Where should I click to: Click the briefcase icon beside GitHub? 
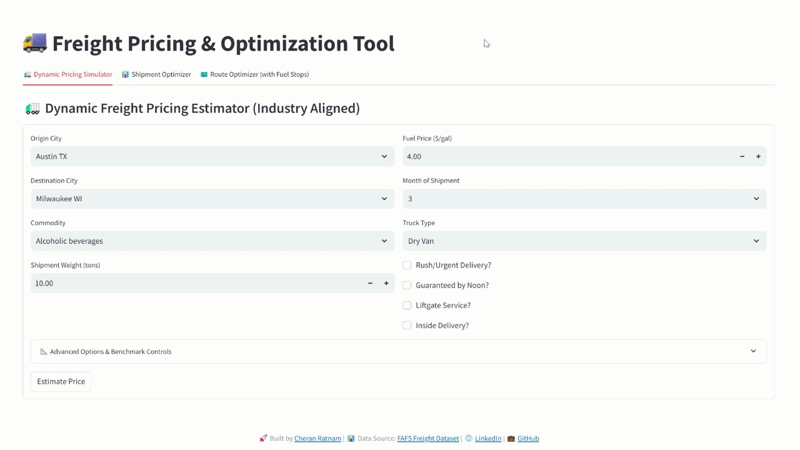(511, 438)
